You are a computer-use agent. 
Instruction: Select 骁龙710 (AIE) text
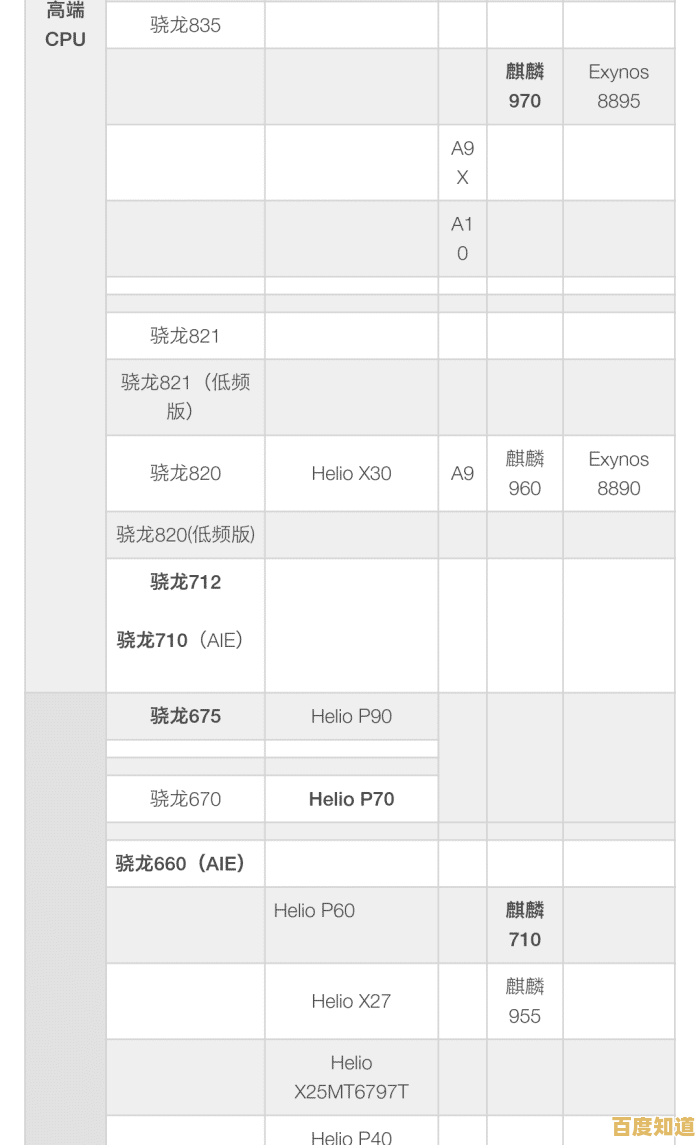pyautogui.click(x=180, y=640)
